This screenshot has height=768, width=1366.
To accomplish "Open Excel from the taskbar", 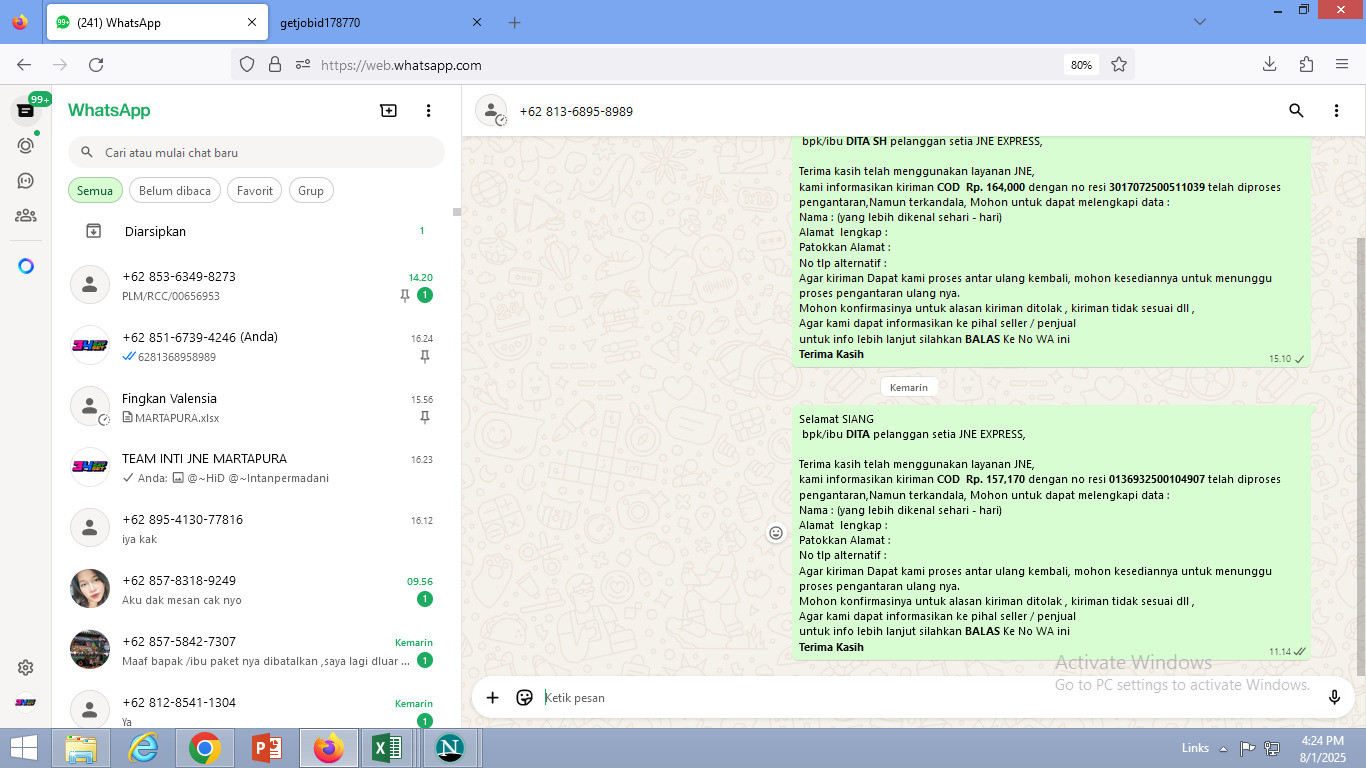I will tap(388, 748).
